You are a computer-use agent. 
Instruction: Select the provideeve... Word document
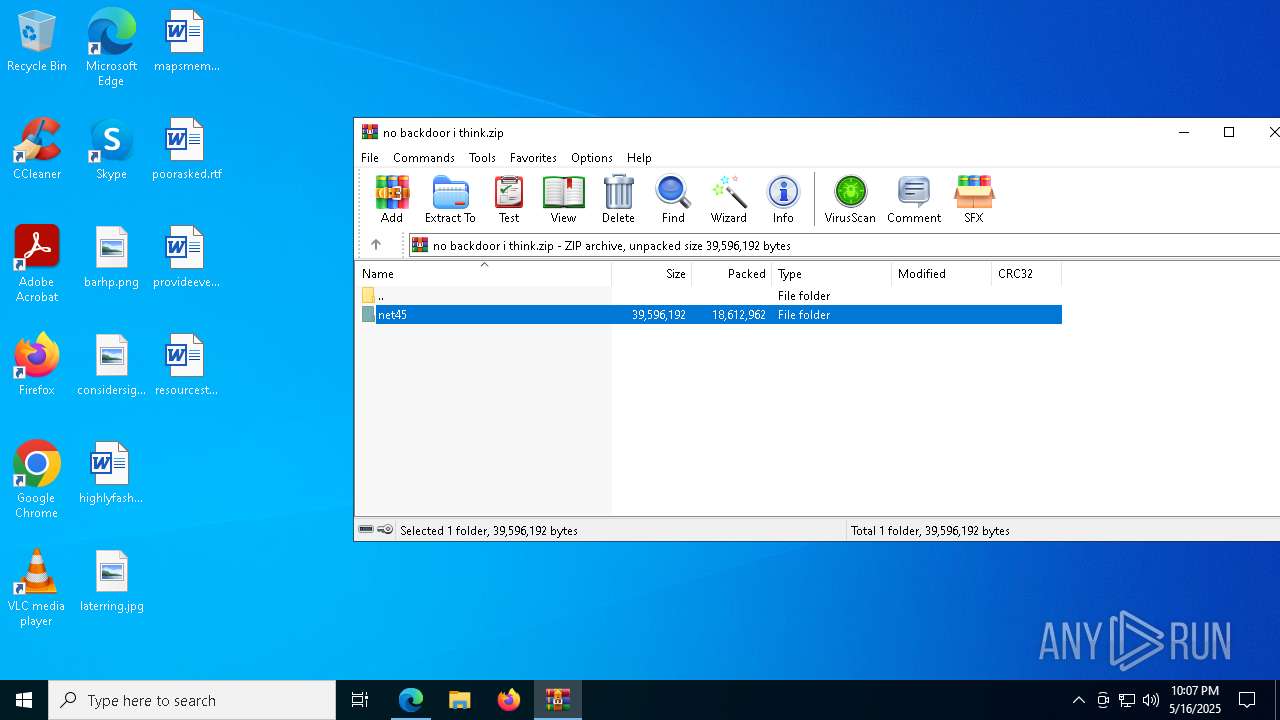(x=186, y=258)
